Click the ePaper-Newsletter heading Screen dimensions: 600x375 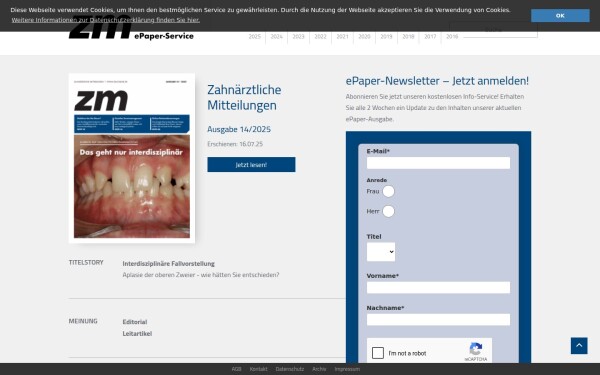pos(437,81)
